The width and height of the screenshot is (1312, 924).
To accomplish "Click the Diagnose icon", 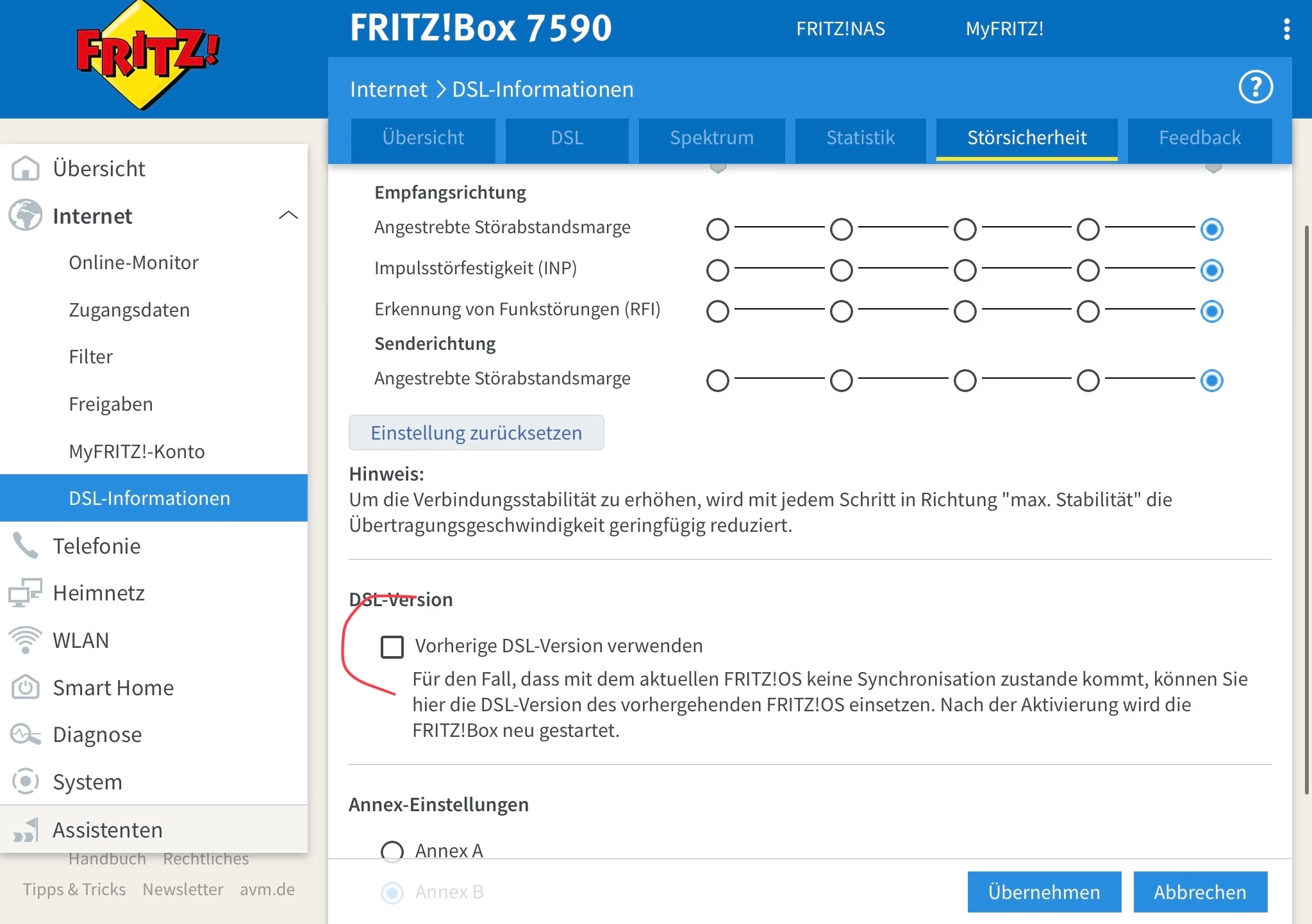I will (26, 734).
